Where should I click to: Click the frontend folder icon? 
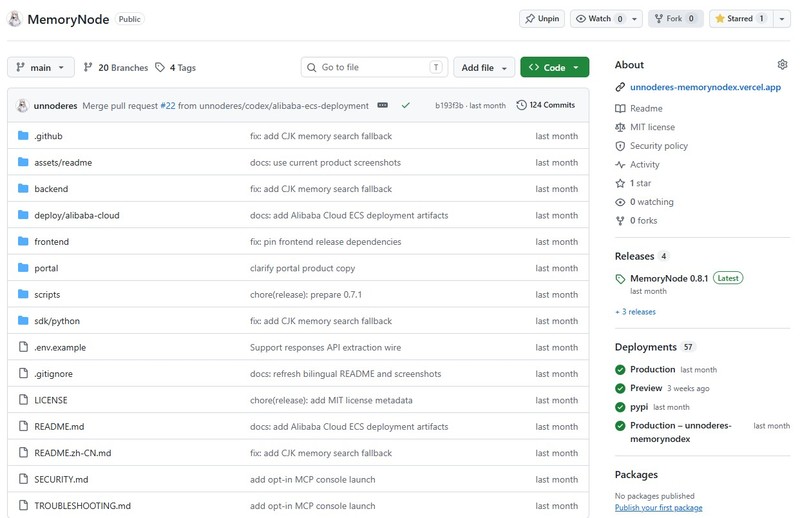pos(23,241)
